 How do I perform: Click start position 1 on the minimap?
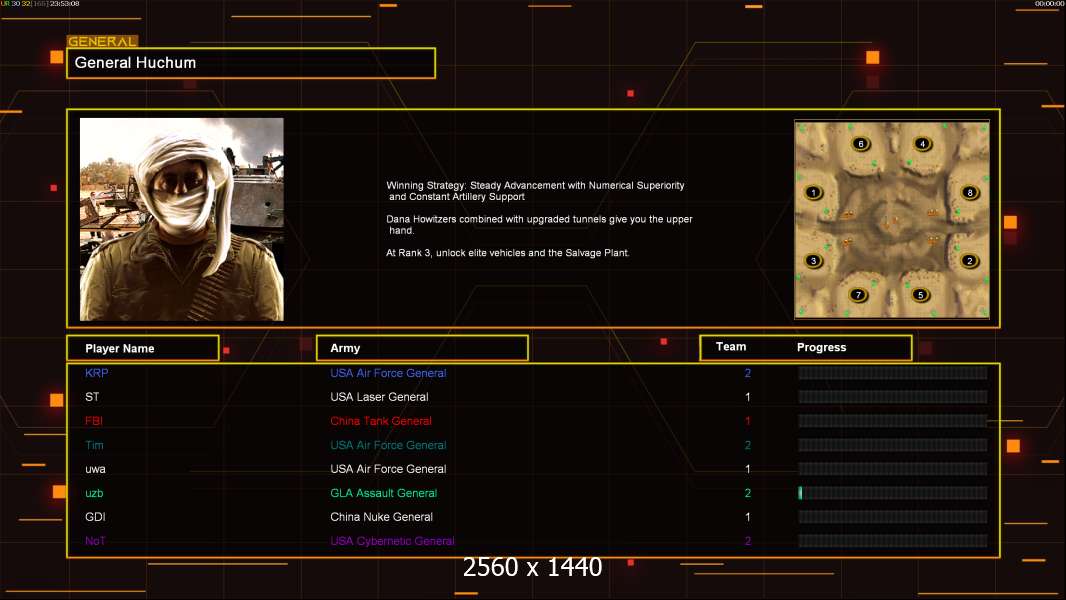click(x=813, y=192)
